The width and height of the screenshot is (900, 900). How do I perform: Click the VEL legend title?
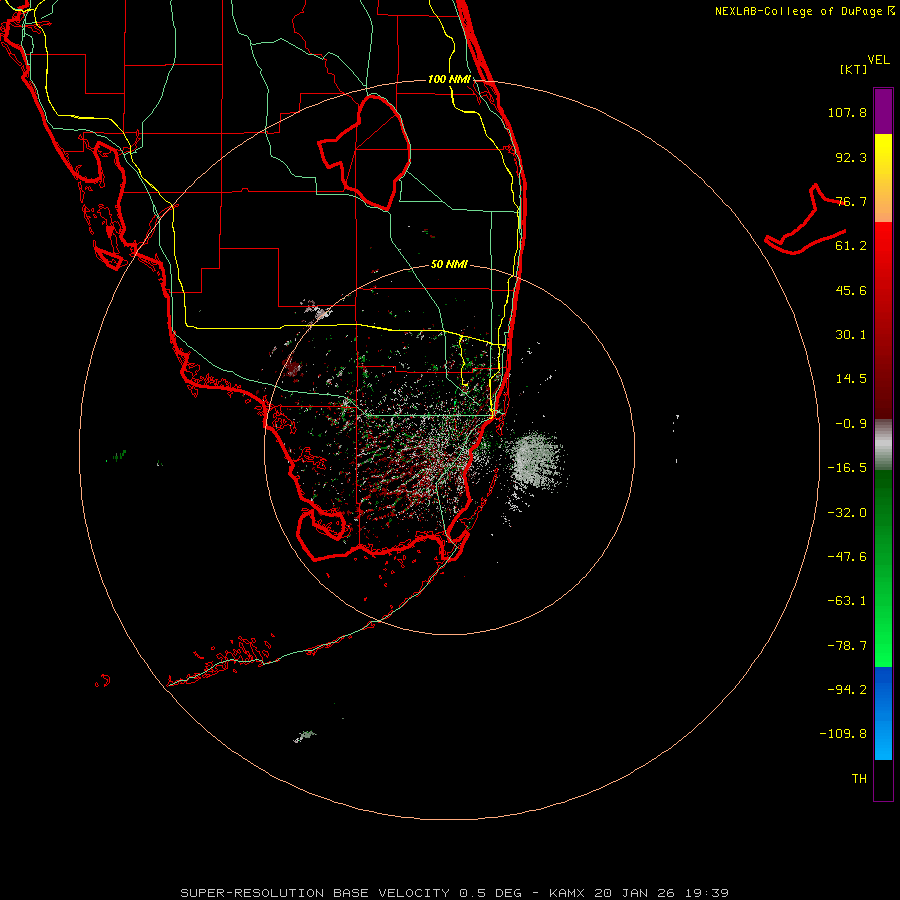[879, 60]
